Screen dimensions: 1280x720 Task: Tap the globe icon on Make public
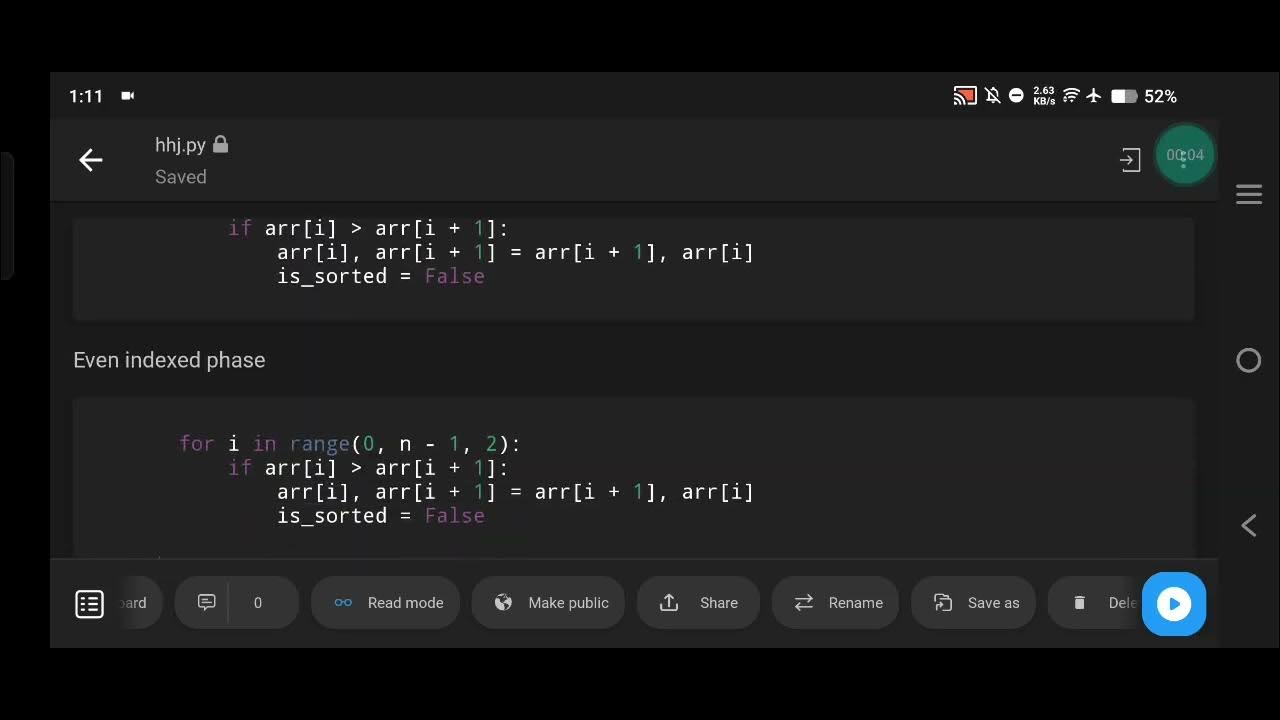coord(504,603)
